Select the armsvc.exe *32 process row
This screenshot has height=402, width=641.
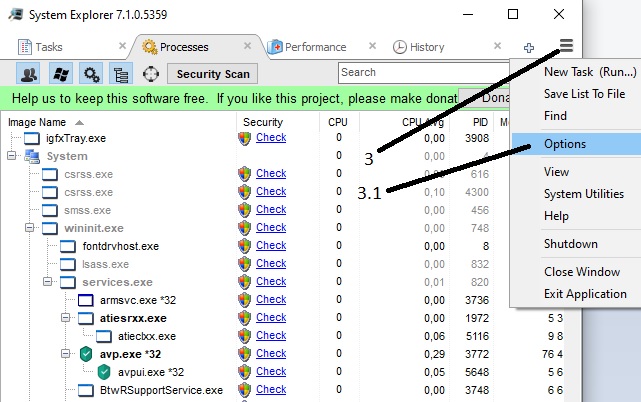138,300
